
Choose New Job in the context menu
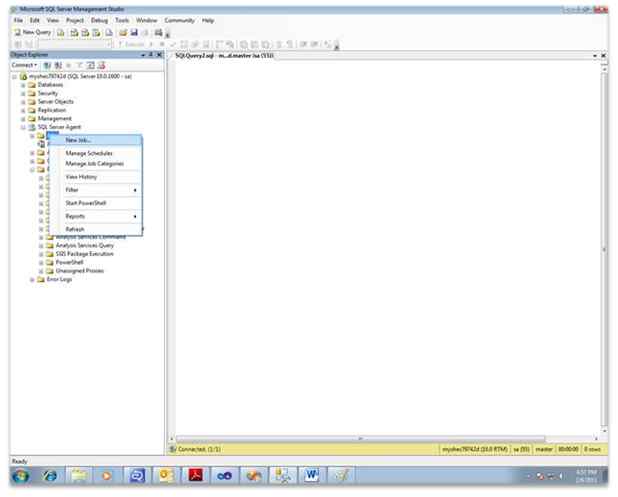pyautogui.click(x=95, y=140)
